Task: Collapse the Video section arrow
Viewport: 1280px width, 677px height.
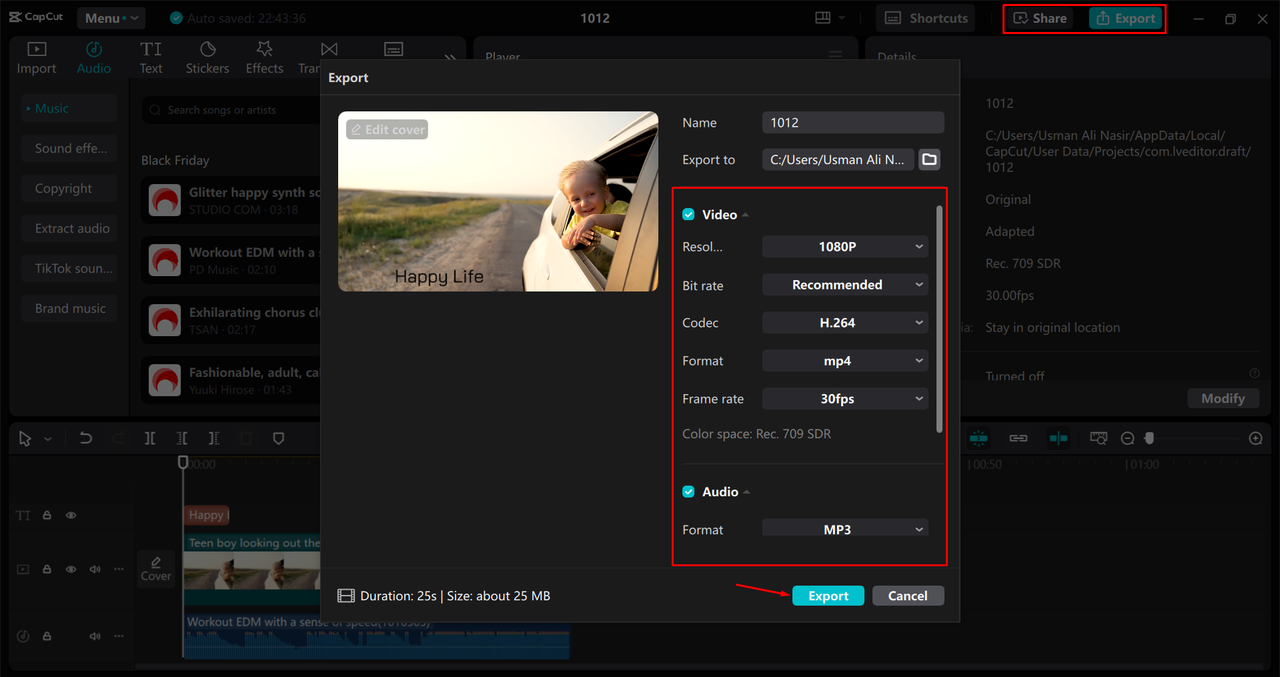Action: [x=746, y=215]
